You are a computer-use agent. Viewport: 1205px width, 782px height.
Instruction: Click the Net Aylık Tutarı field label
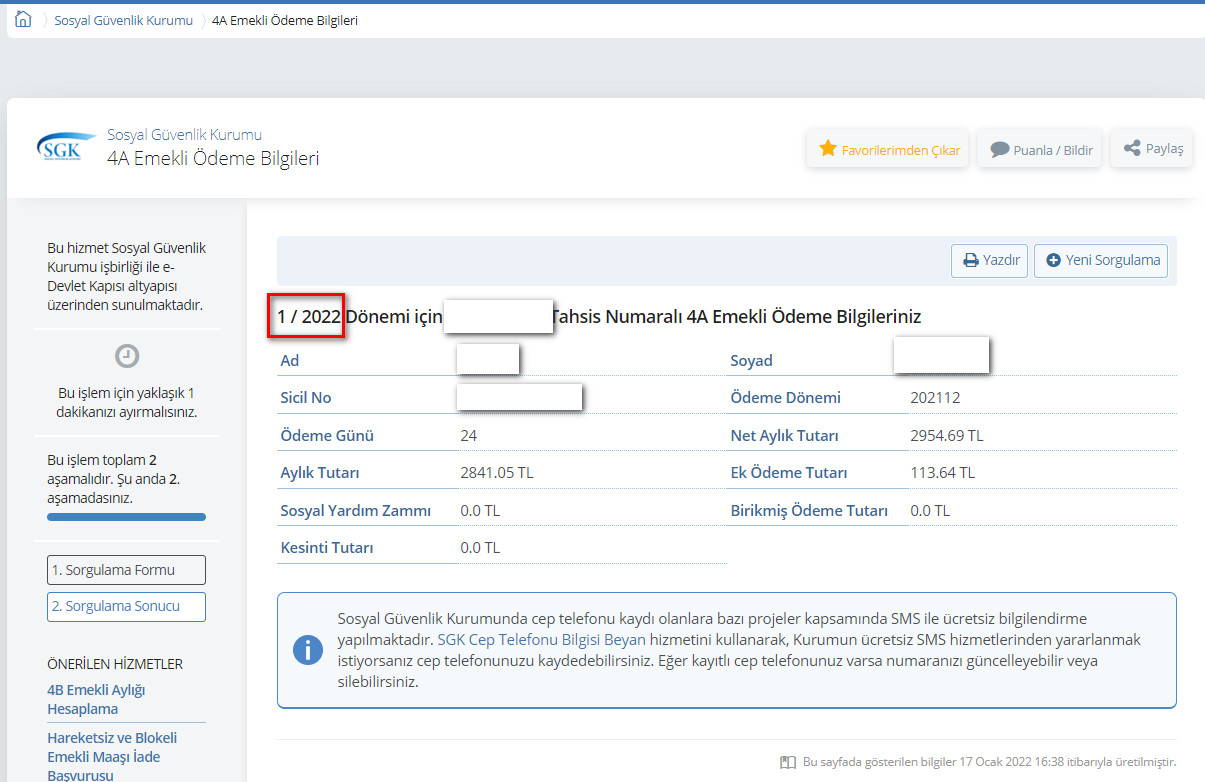coord(784,436)
